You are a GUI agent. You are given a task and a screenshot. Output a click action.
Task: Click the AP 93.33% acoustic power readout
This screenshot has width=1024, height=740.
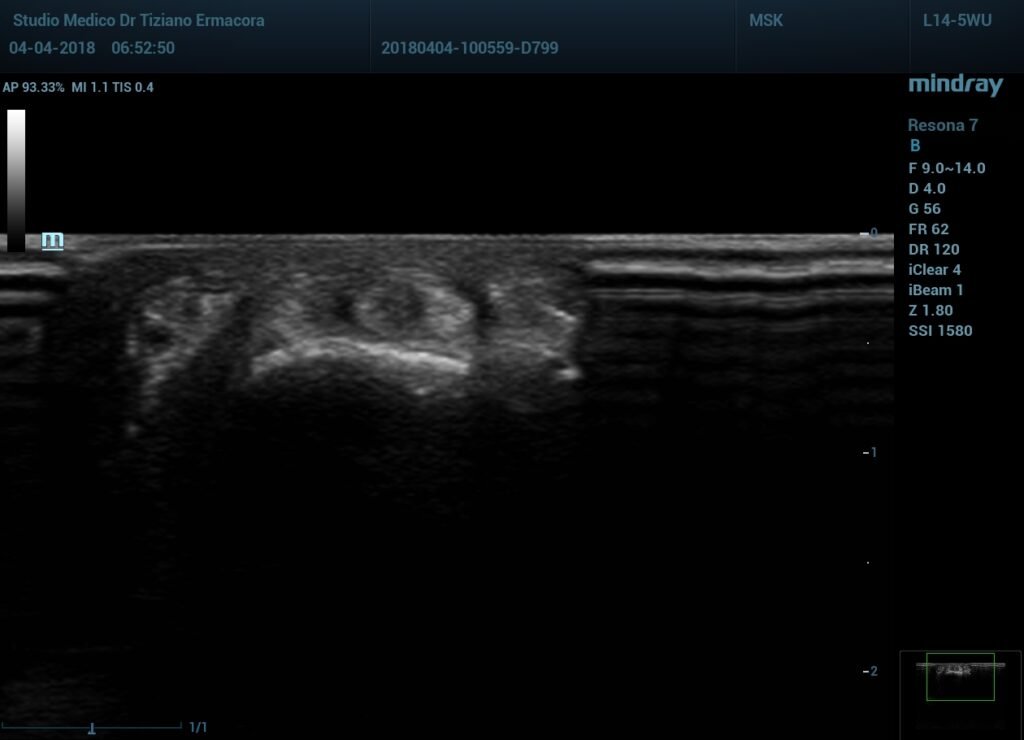pos(34,87)
